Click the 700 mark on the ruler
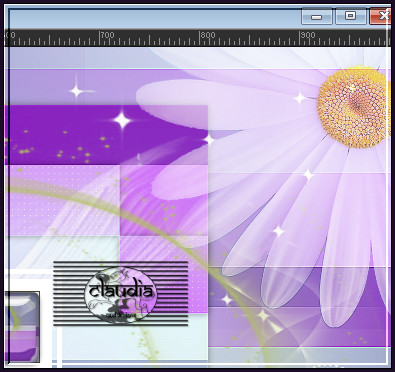 pyautogui.click(x=108, y=35)
